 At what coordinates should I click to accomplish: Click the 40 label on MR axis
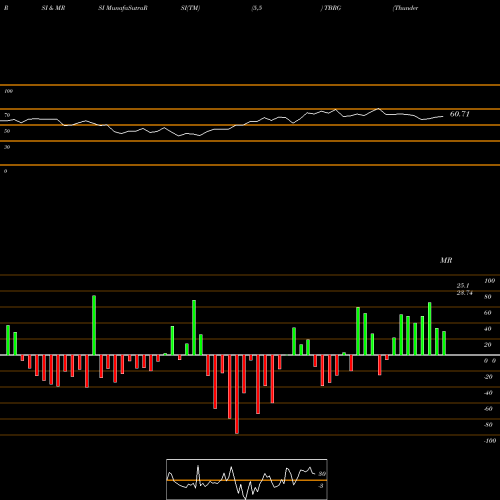point(488,329)
